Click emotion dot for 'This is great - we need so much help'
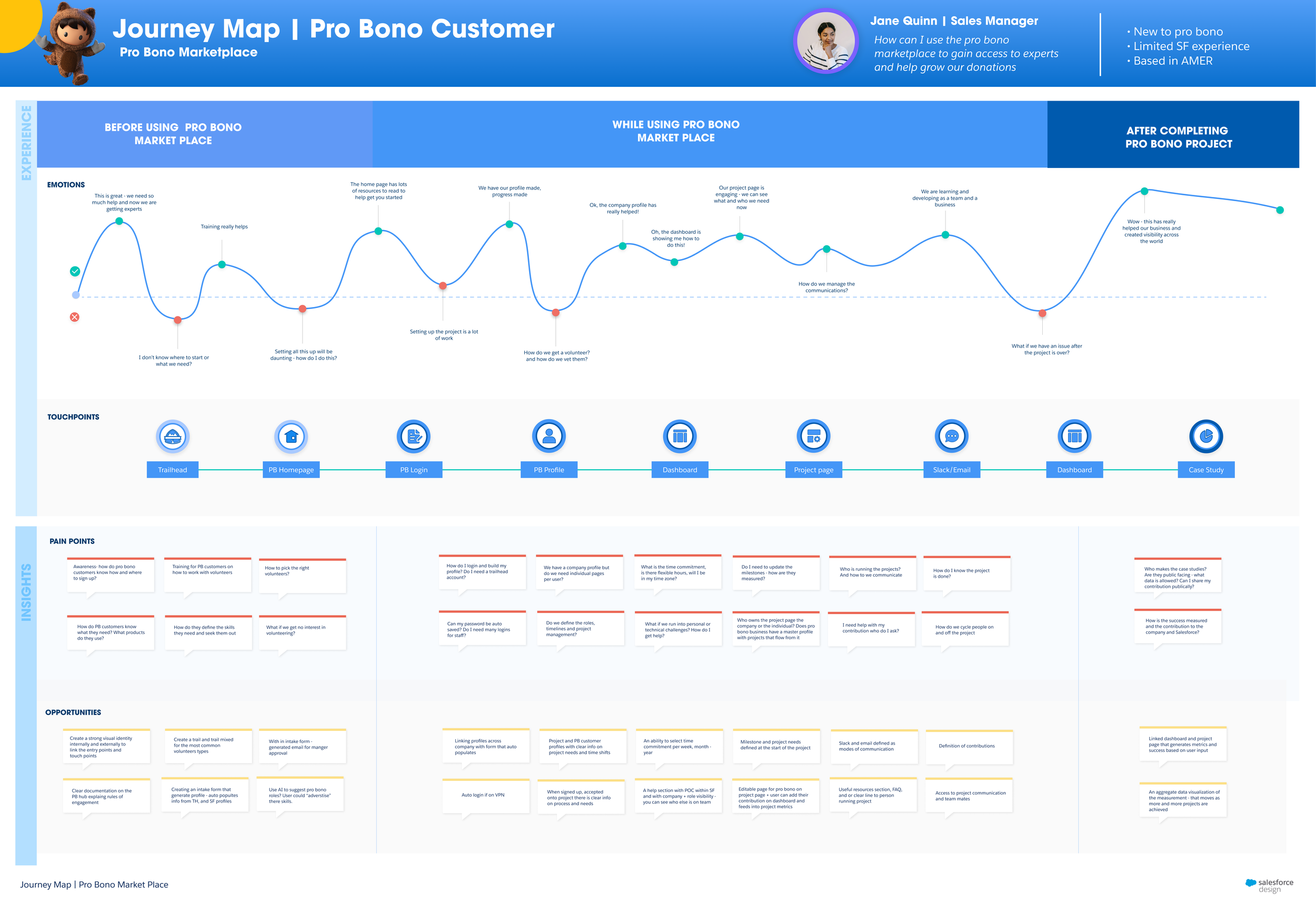 click(x=118, y=221)
